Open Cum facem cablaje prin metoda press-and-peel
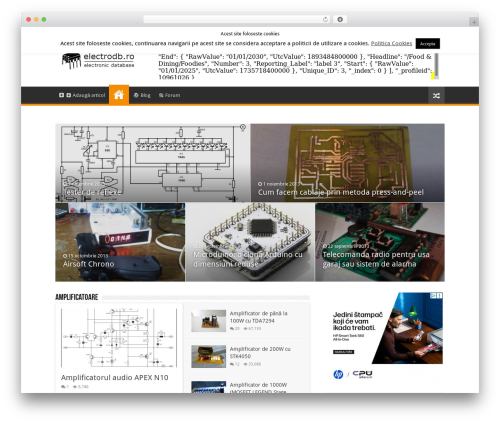The width and height of the screenshot is (500, 423). click(x=341, y=192)
